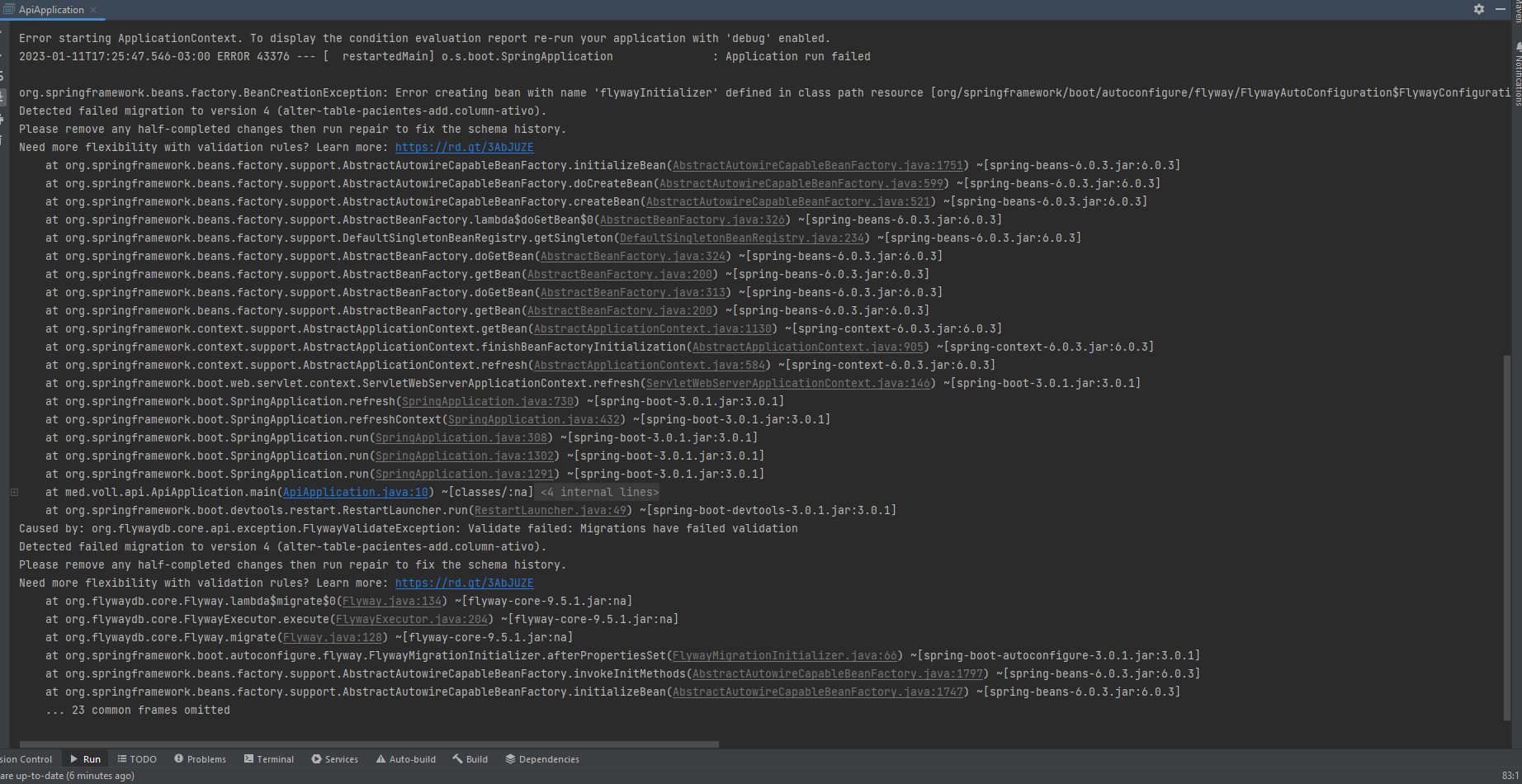The width and height of the screenshot is (1522, 784).
Task: Click the horizontal console scrollbar thumb
Action: point(369,744)
